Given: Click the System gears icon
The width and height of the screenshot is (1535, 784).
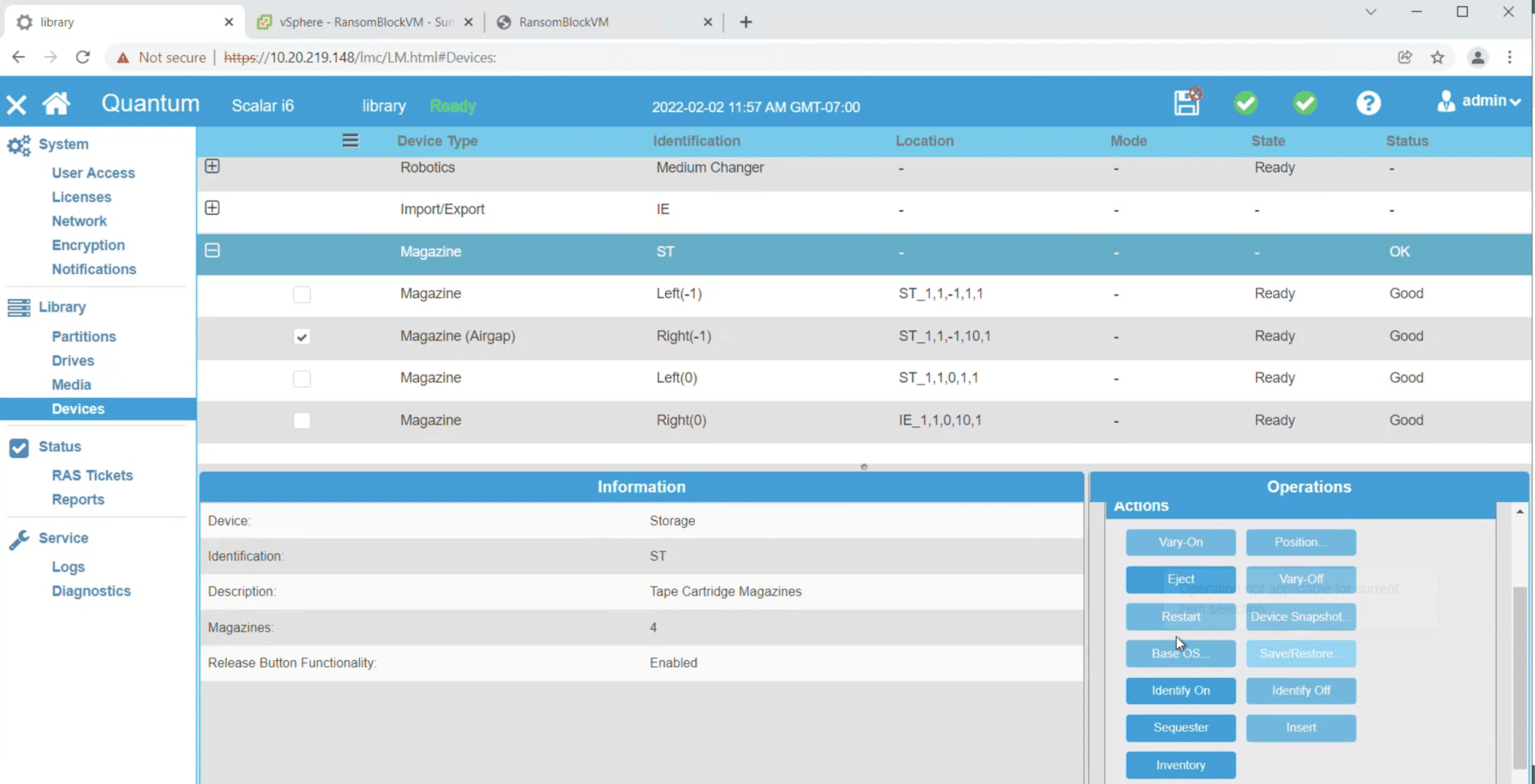Looking at the screenshot, I should (x=19, y=145).
